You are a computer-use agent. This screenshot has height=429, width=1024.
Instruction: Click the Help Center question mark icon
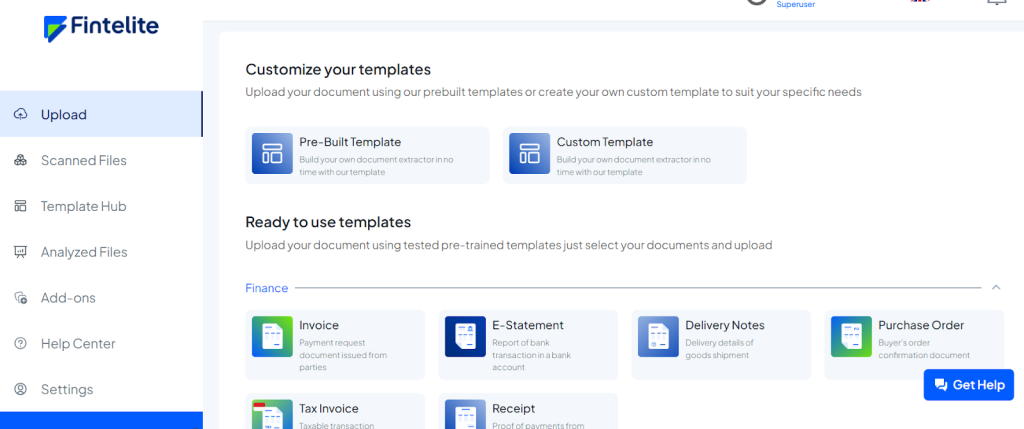click(20, 344)
